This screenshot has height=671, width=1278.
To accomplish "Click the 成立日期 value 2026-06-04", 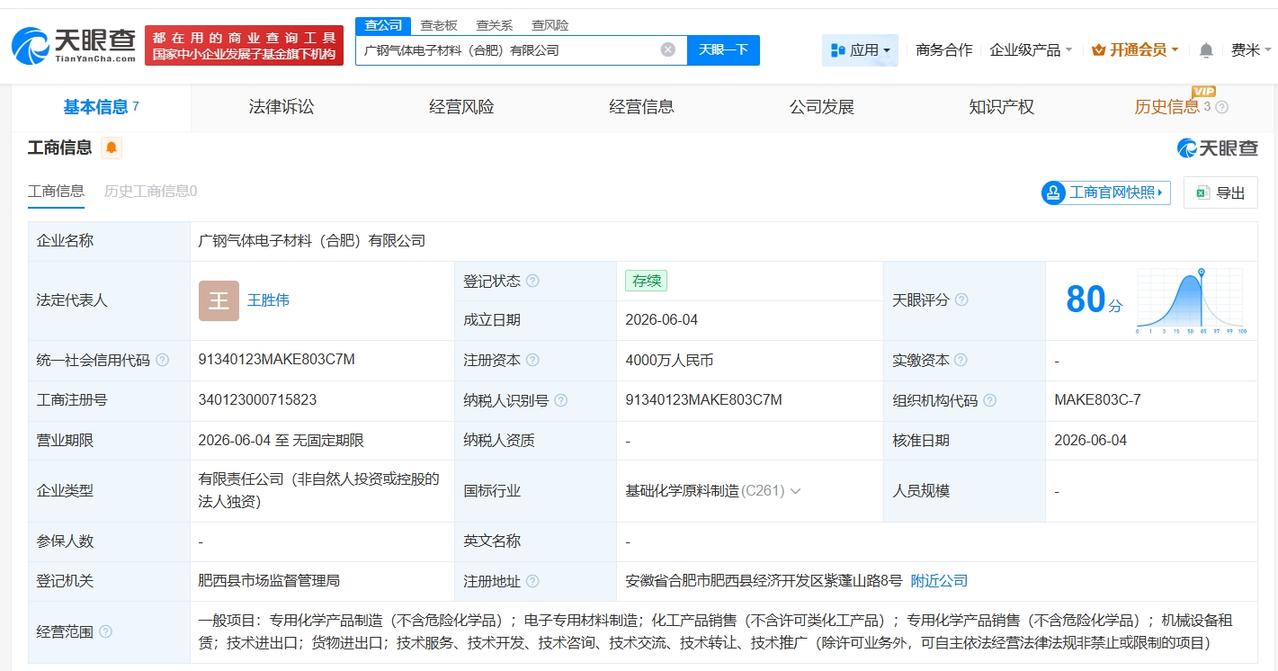I will pos(662,320).
